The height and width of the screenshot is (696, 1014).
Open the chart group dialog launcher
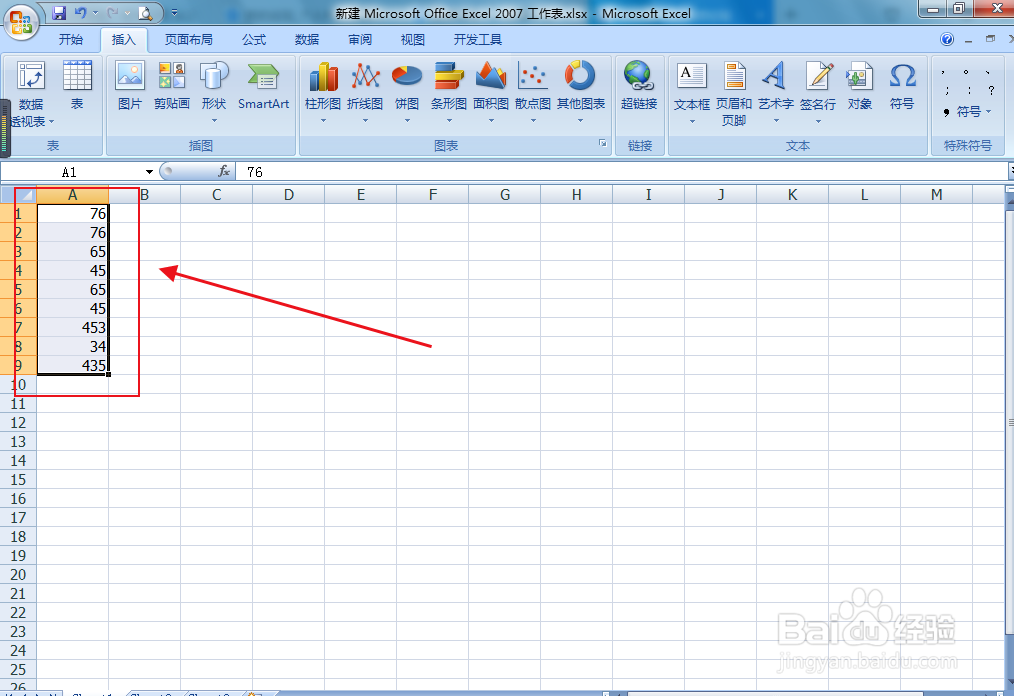point(603,143)
